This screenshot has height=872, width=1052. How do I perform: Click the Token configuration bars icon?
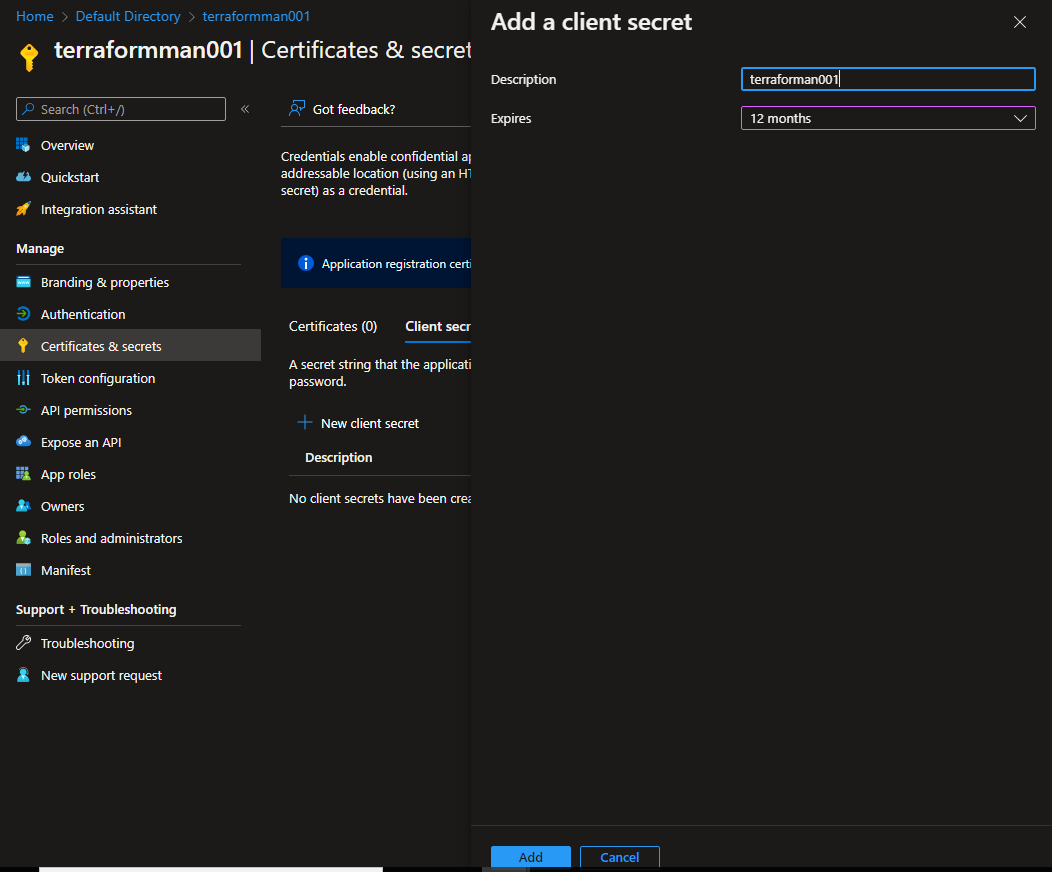click(23, 378)
